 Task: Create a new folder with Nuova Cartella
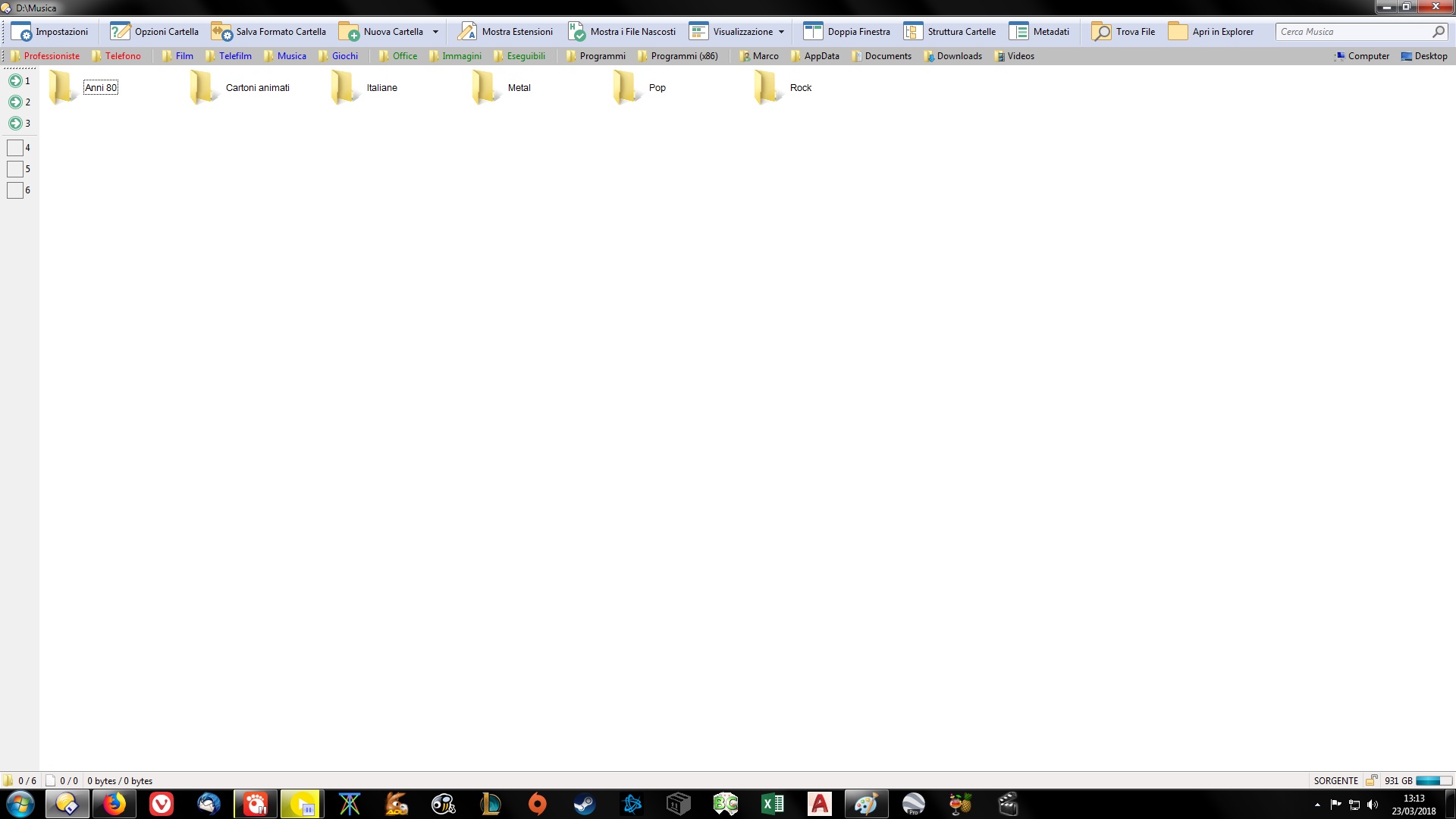tap(381, 32)
